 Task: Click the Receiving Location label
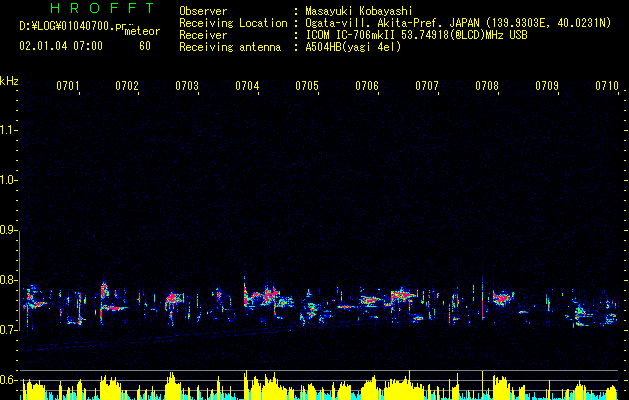pyautogui.click(x=233, y=23)
